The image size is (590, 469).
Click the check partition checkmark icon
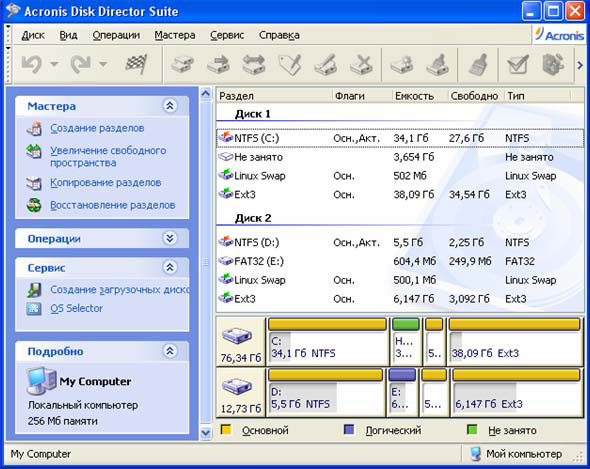pyautogui.click(x=518, y=64)
